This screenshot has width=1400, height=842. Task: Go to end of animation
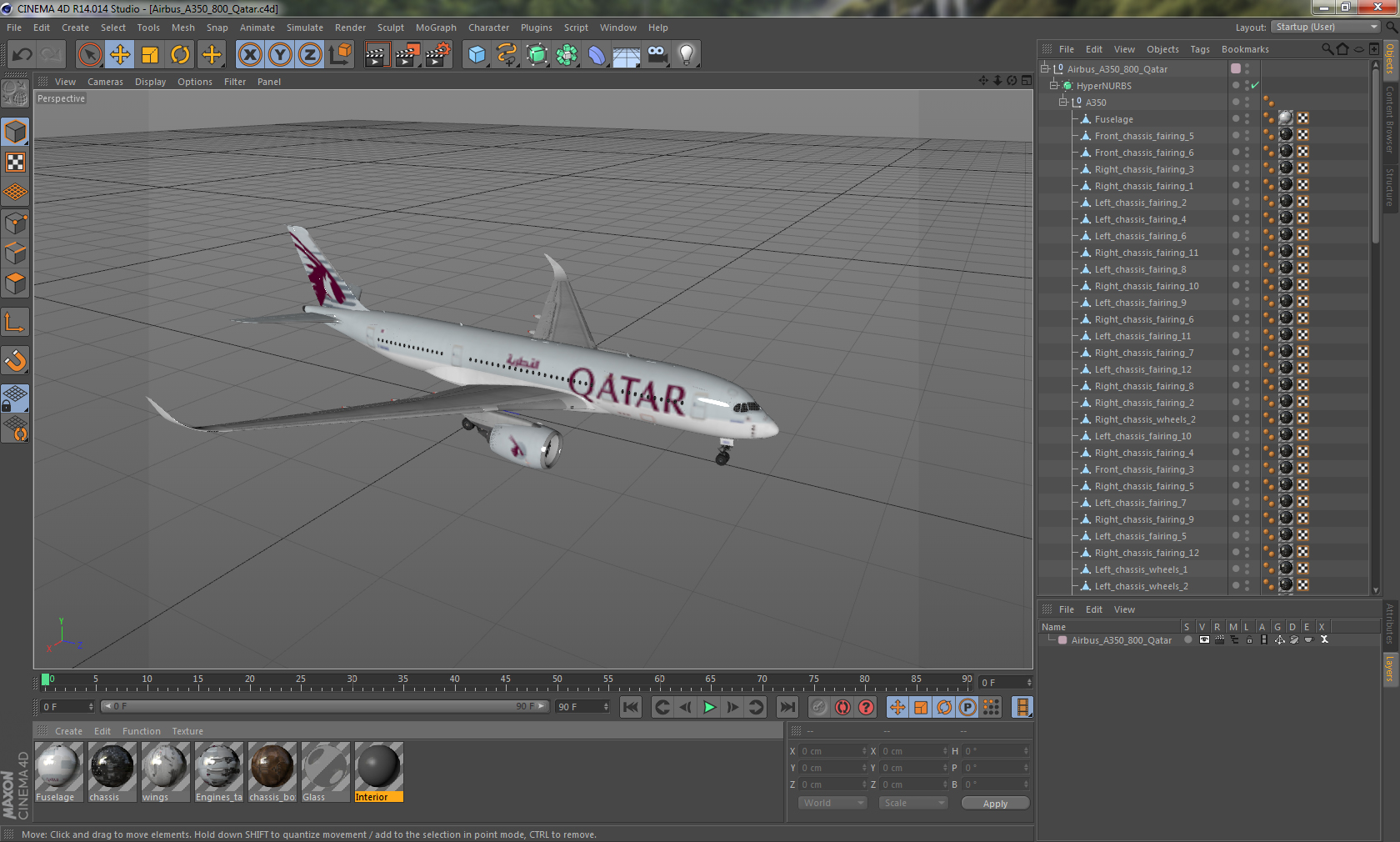[787, 707]
